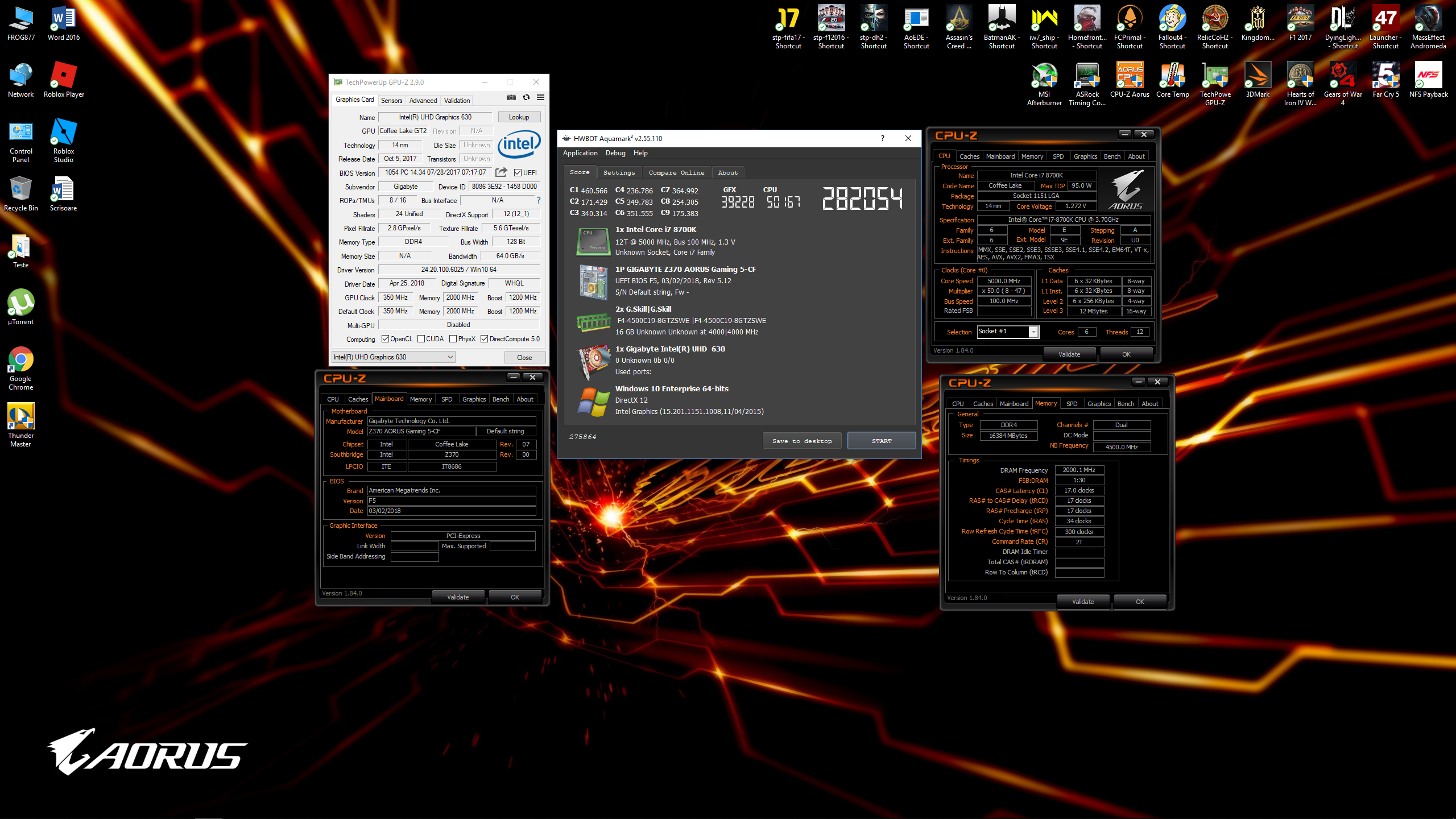Open the Graphics tab in CPU-Z Memory window
Image resolution: width=1456 pixels, height=819 pixels.
click(x=1099, y=404)
